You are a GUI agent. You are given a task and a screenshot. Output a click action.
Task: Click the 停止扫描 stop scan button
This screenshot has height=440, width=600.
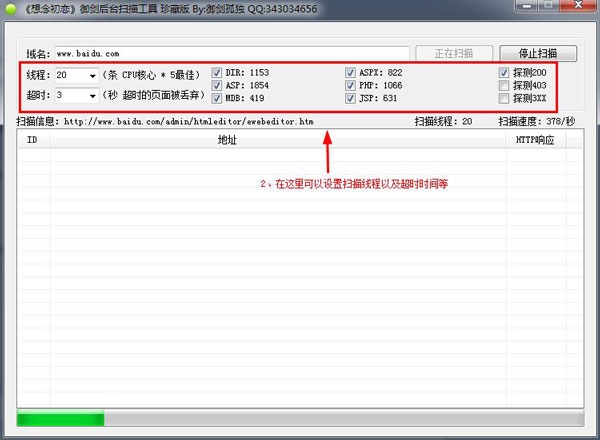click(538, 54)
